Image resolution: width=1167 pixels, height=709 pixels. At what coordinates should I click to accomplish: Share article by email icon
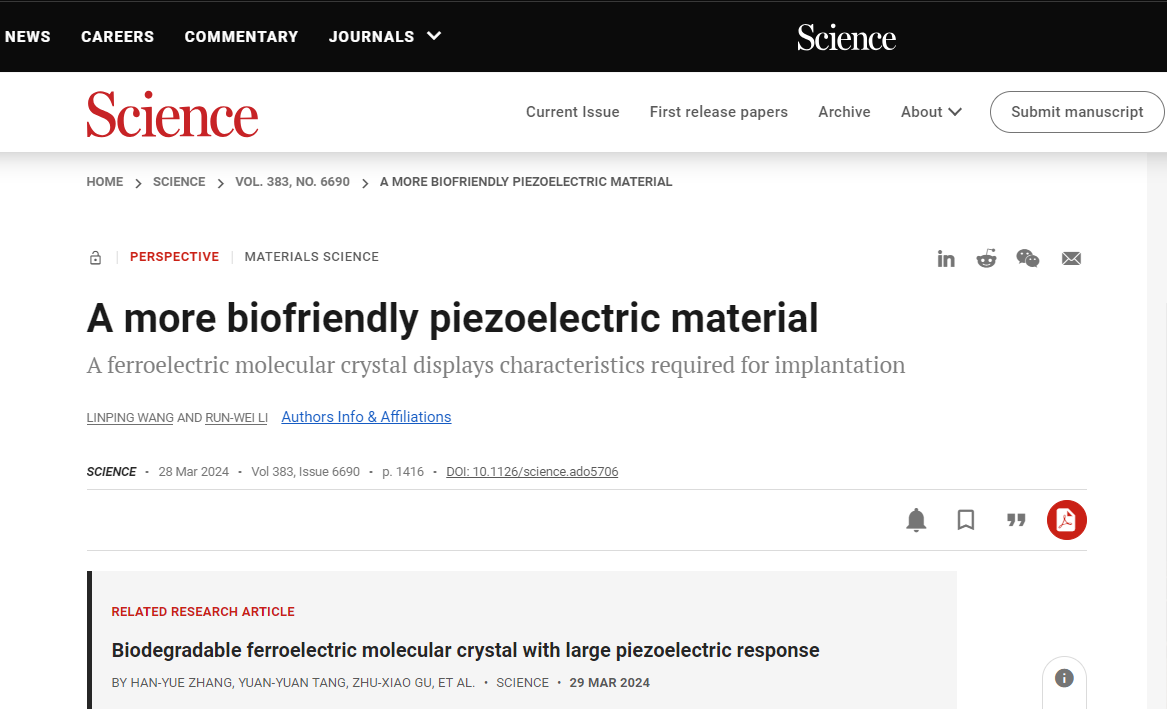pyautogui.click(x=1071, y=259)
